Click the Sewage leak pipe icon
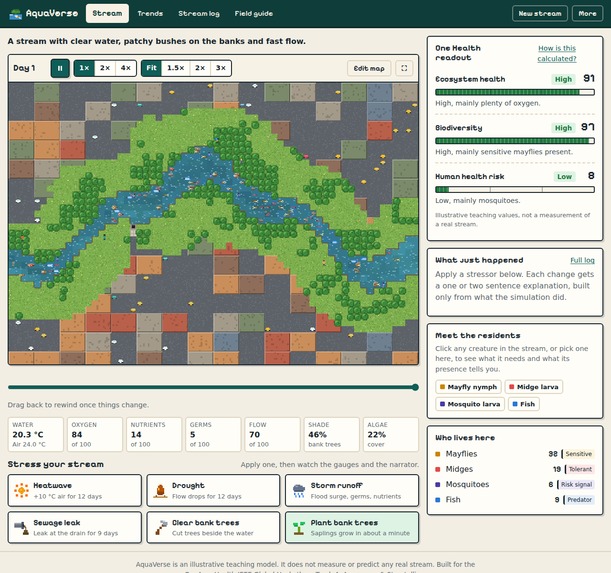The width and height of the screenshot is (611, 573). [21, 528]
